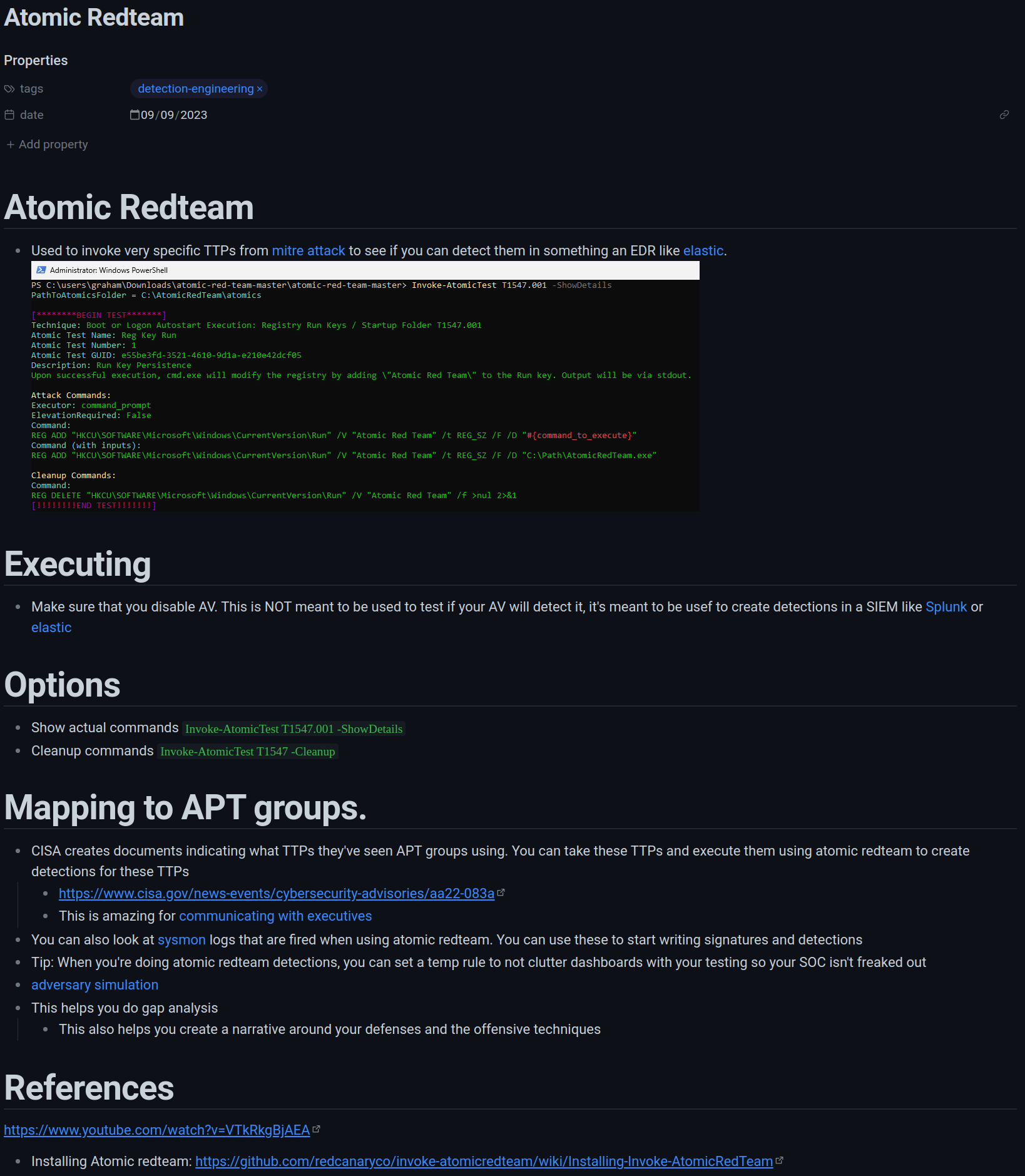Viewport: 1025px width, 1176px height.
Task: Click the external icon after the YouTube URL
Action: [x=316, y=1129]
